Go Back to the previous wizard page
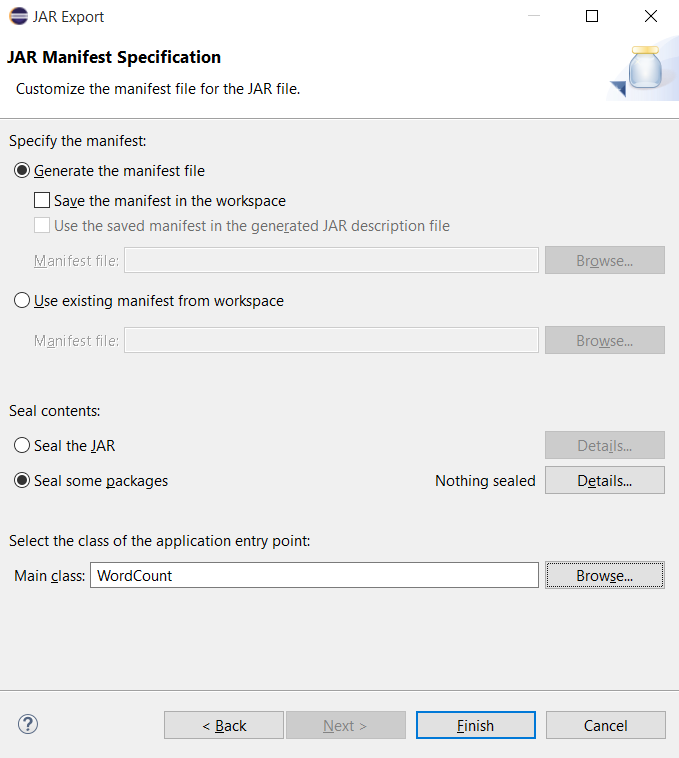 pos(224,726)
